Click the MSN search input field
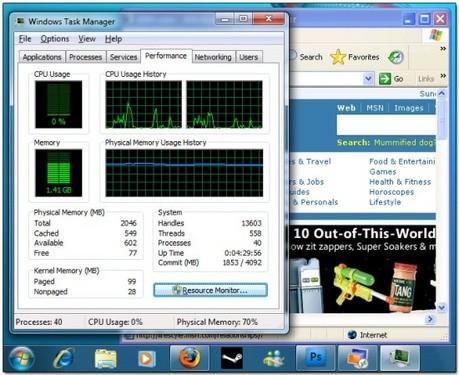The height and width of the screenshot is (375, 459). click(x=386, y=125)
